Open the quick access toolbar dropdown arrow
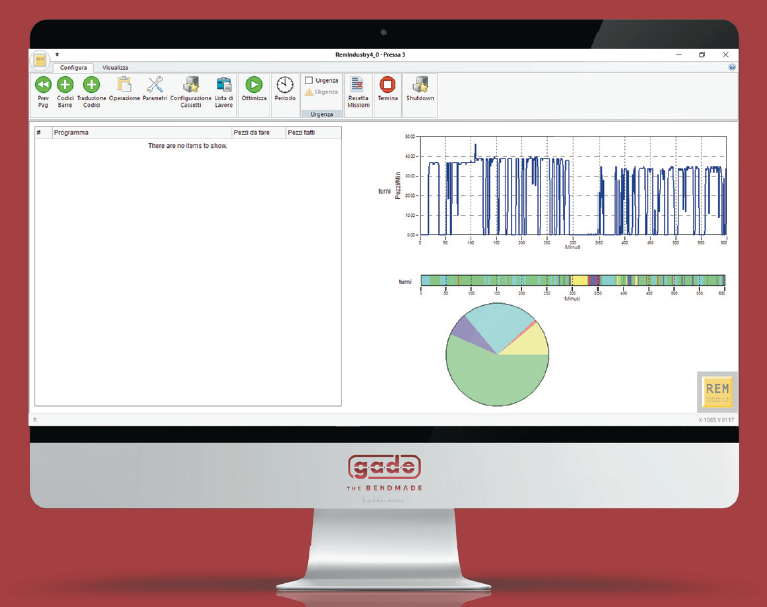 coord(57,55)
